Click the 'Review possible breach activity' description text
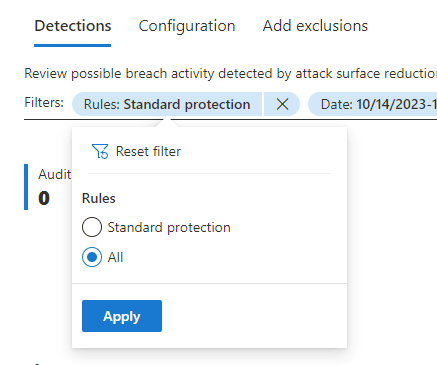This screenshot has width=437, height=365. point(231,73)
